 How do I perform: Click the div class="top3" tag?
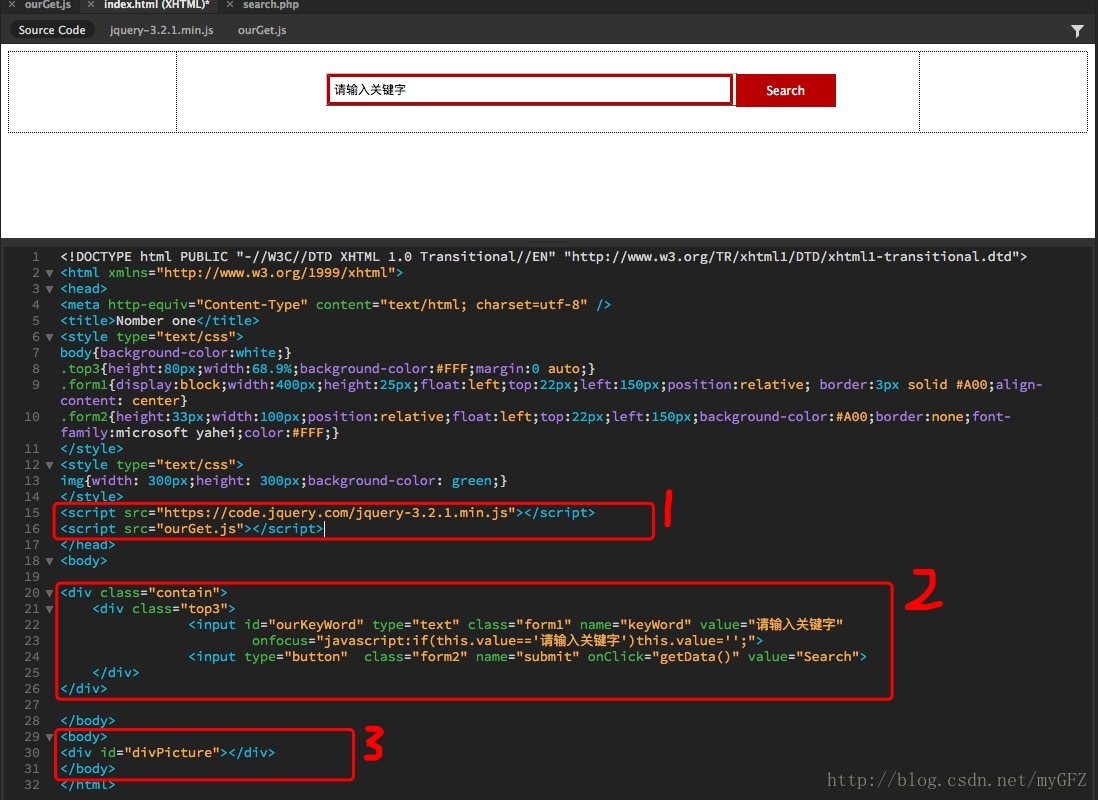point(164,609)
